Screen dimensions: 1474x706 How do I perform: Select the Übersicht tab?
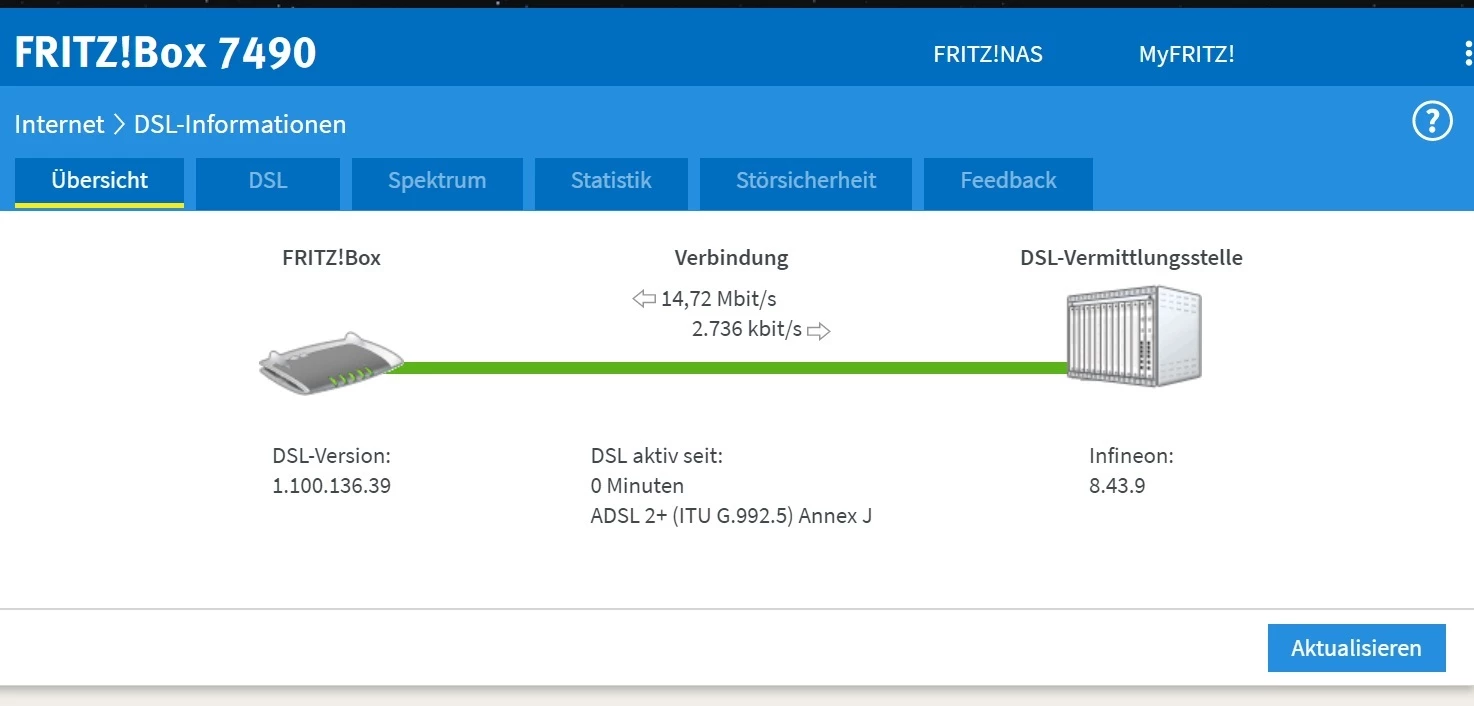point(99,181)
